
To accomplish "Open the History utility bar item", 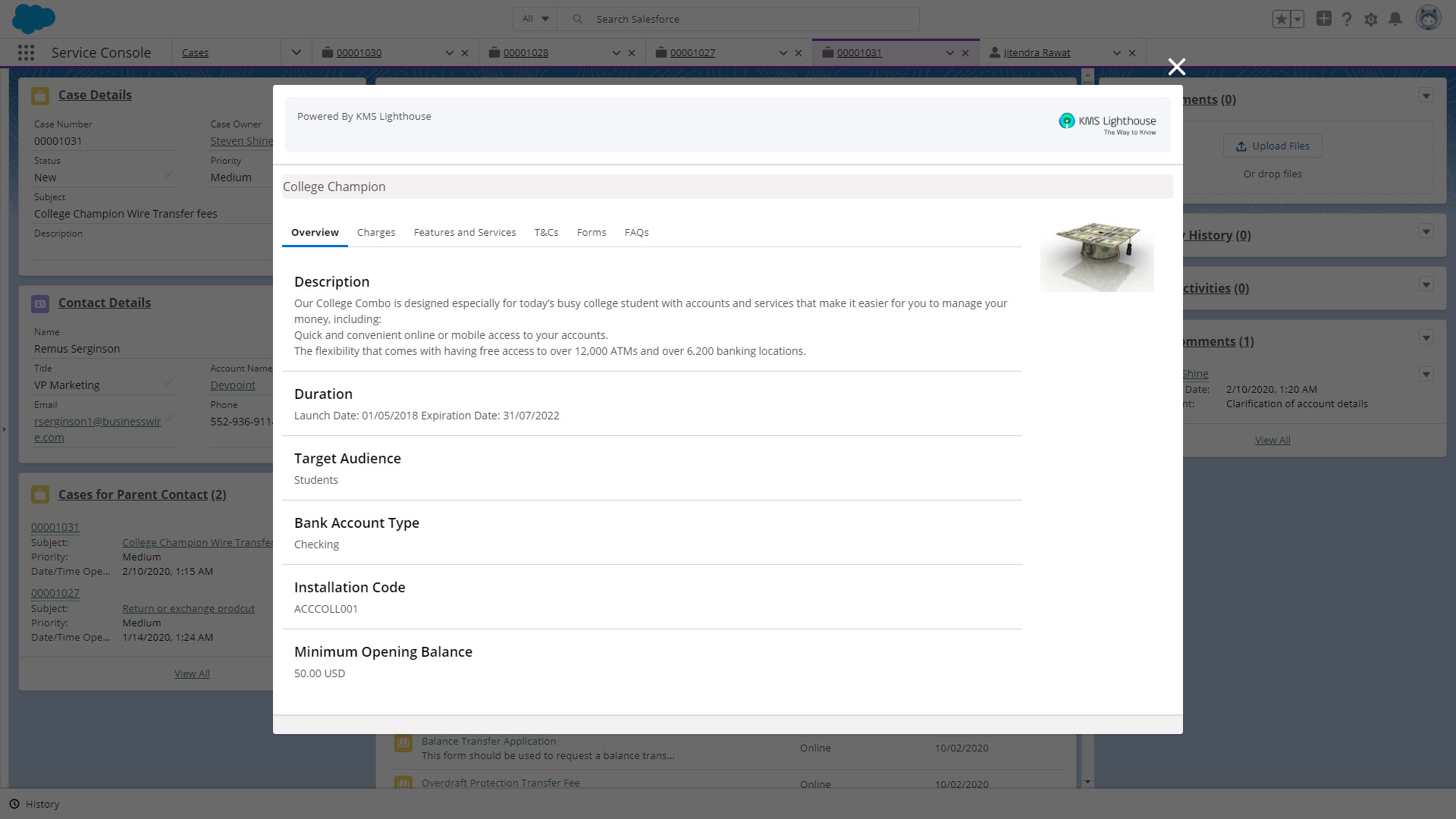I will click(x=34, y=804).
